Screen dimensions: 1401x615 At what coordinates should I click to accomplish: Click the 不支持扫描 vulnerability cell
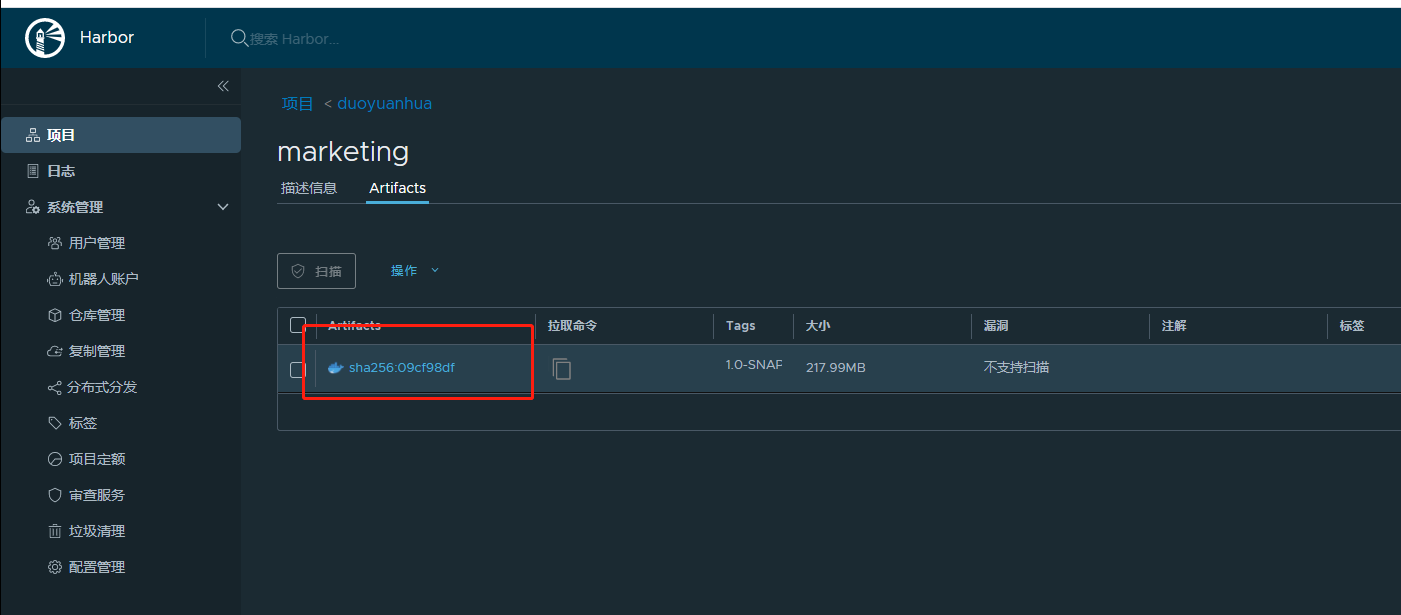click(x=1016, y=368)
